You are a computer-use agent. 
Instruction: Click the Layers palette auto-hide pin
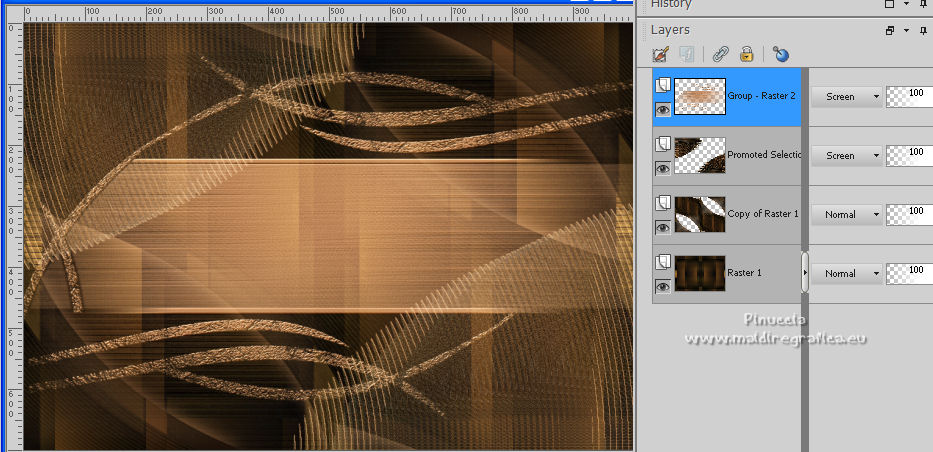(x=922, y=30)
